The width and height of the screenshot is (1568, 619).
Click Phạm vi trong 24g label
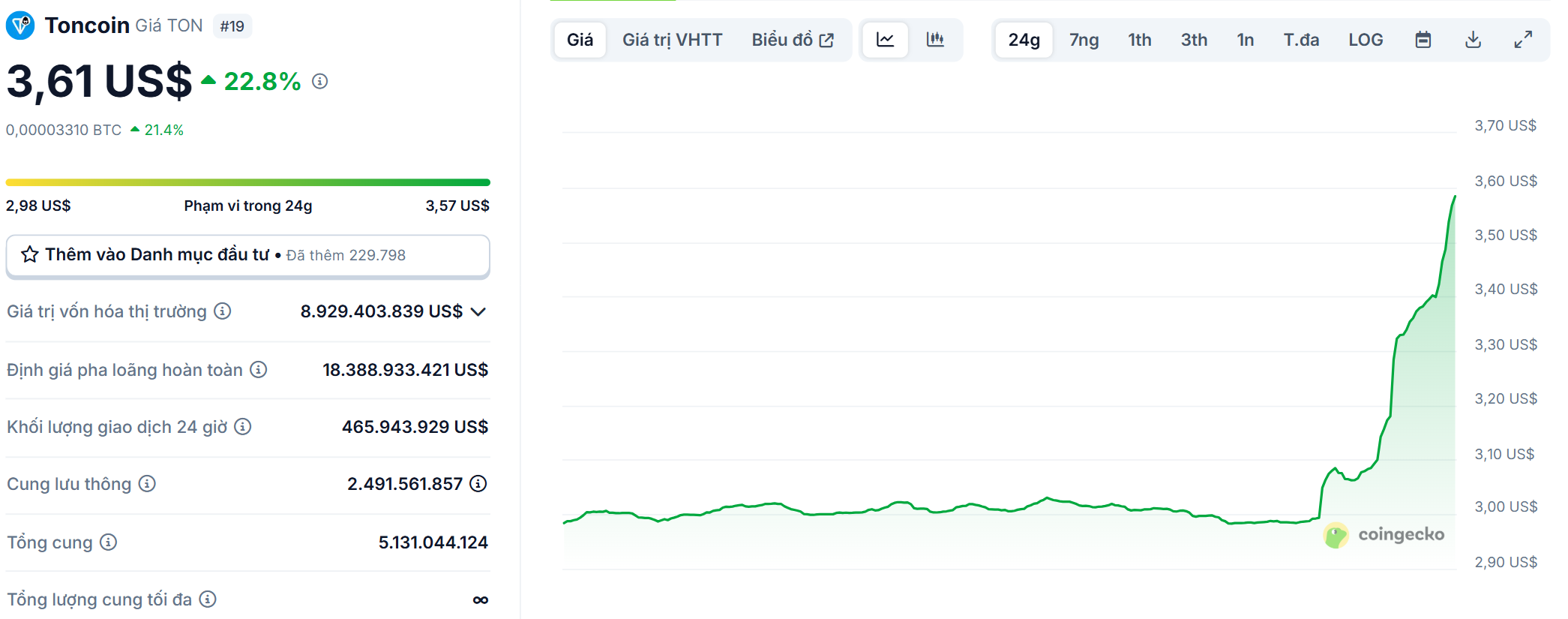[248, 206]
